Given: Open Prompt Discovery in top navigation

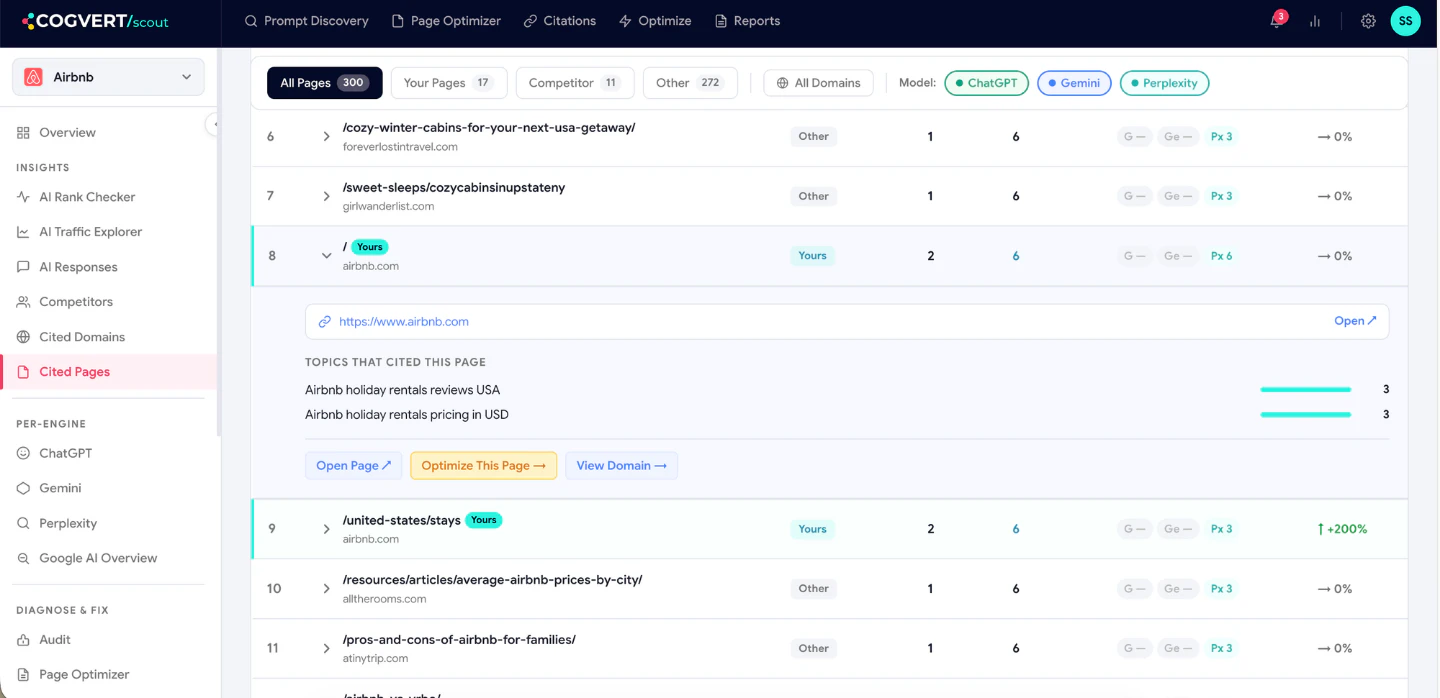Looking at the screenshot, I should click(307, 21).
